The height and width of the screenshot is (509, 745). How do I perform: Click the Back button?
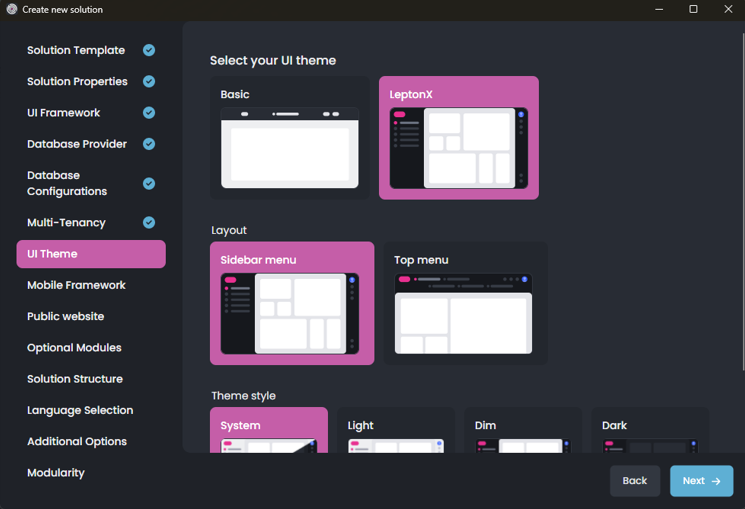635,481
